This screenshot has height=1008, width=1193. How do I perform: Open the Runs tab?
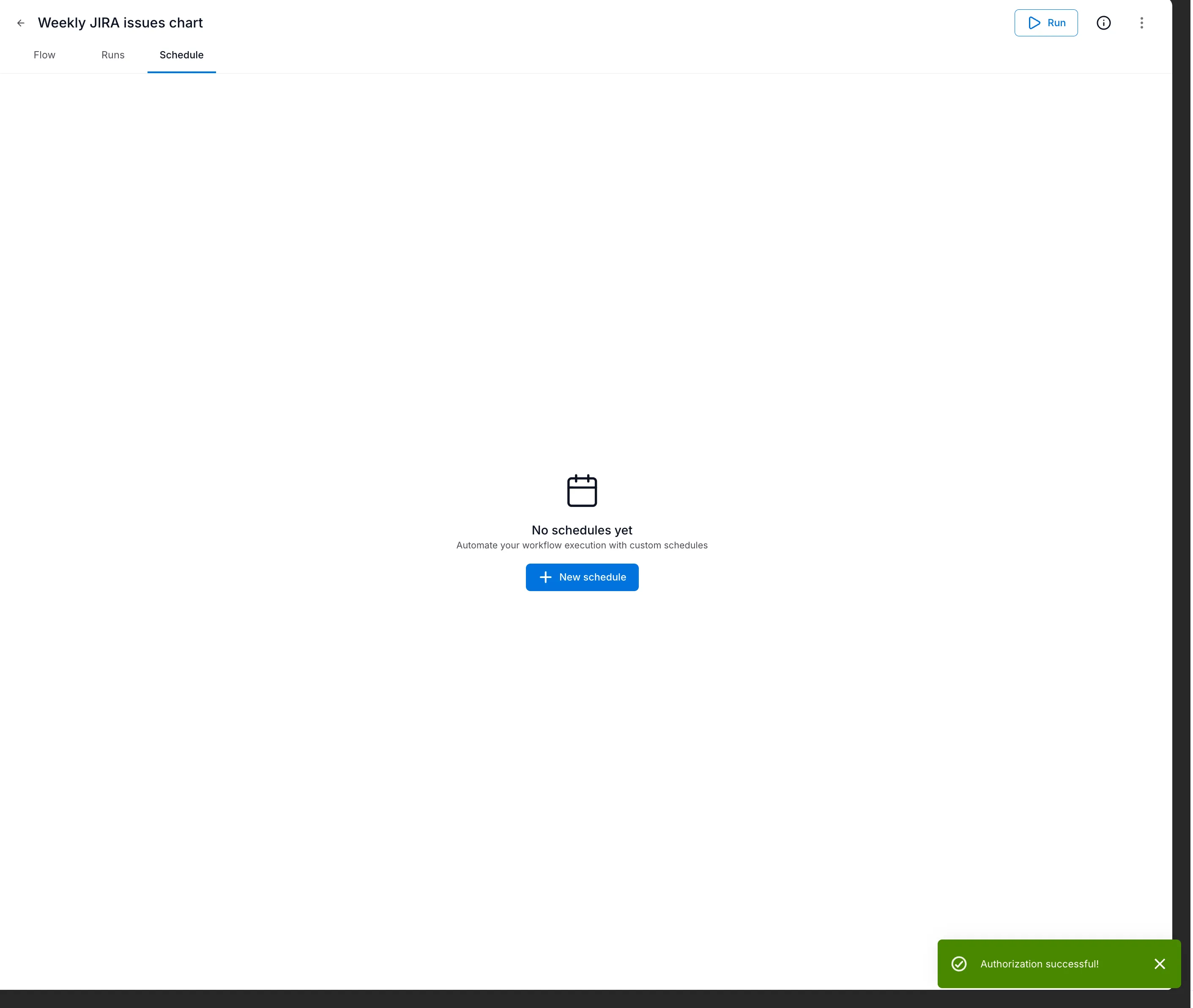[112, 55]
